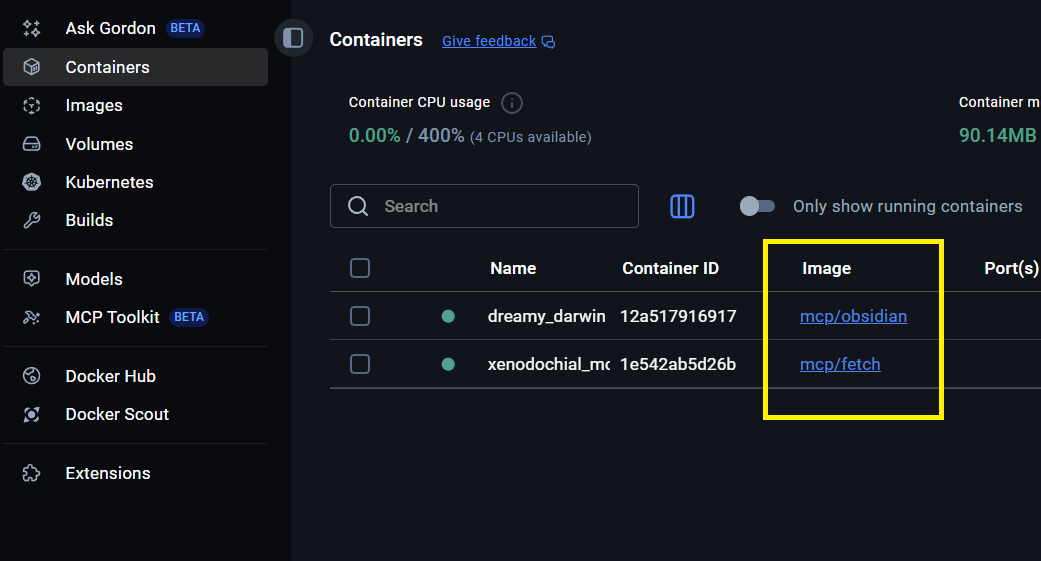Open the column customization icon
Viewport: 1041px width, 561px height.
point(682,206)
